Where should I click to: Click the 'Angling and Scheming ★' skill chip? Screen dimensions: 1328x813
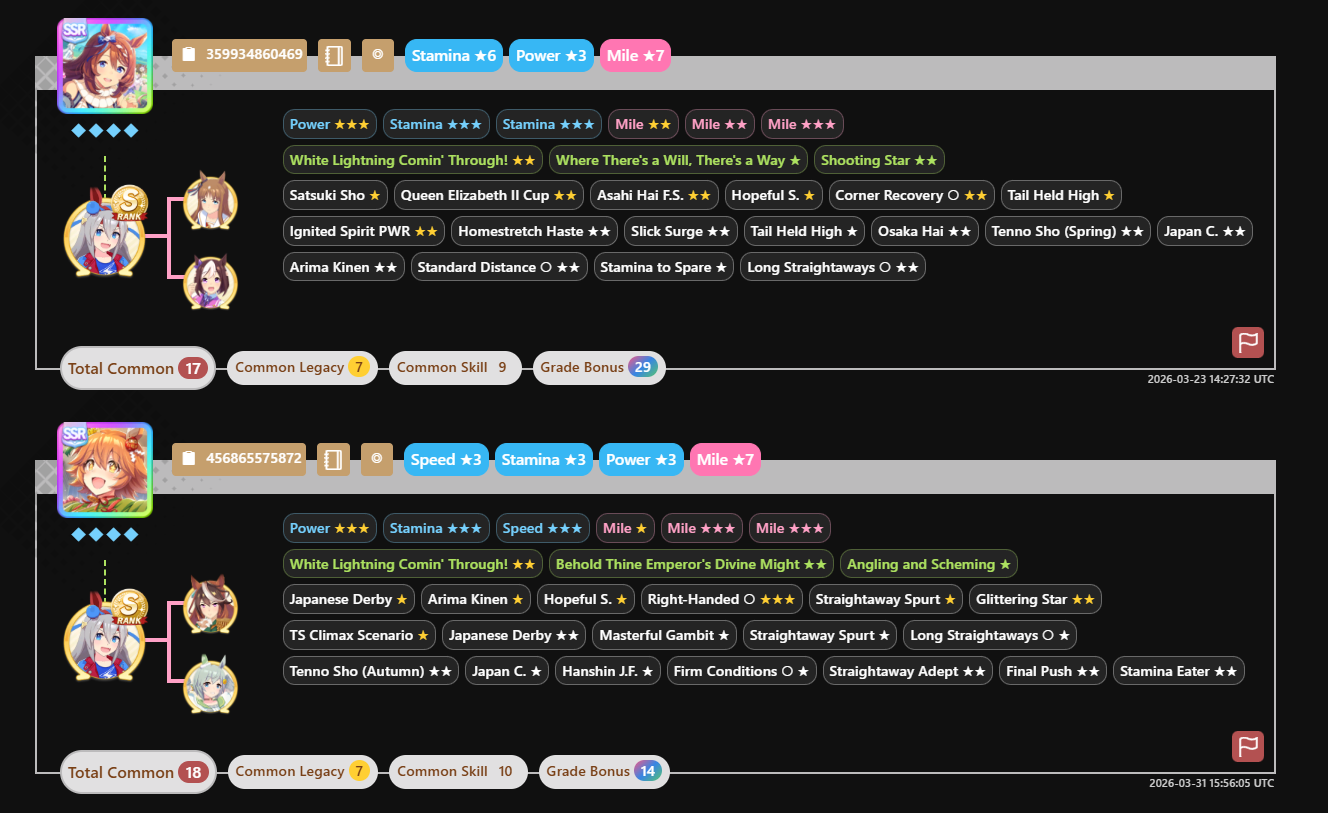[929, 564]
